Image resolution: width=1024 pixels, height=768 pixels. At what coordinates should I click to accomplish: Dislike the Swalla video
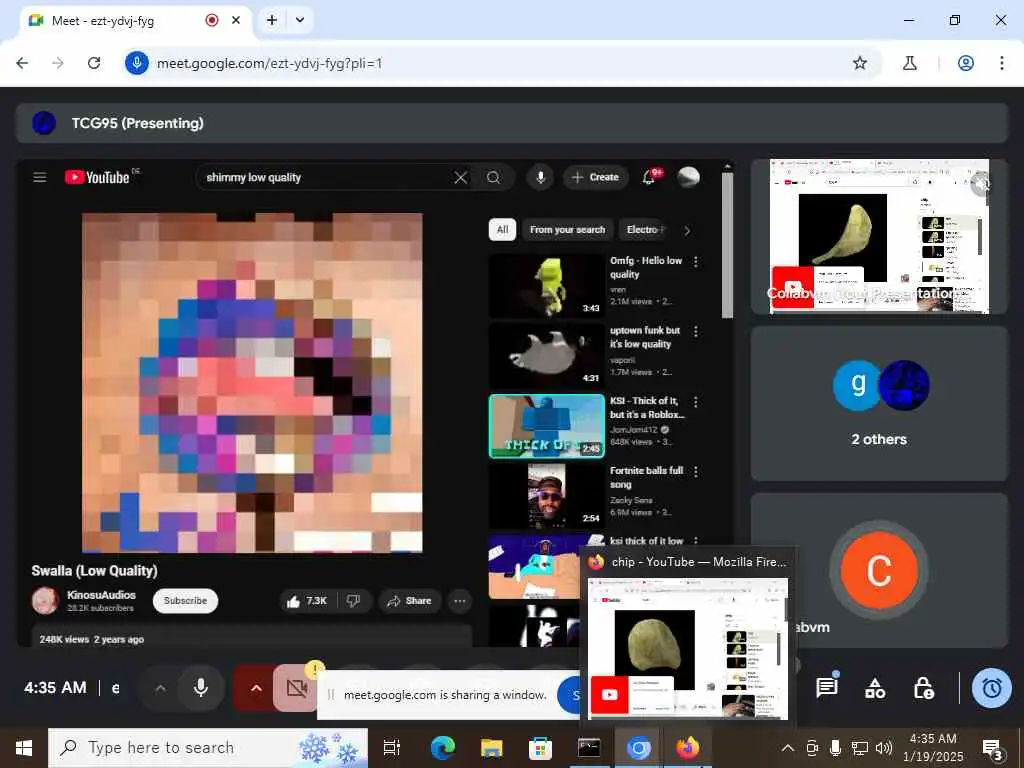point(353,601)
